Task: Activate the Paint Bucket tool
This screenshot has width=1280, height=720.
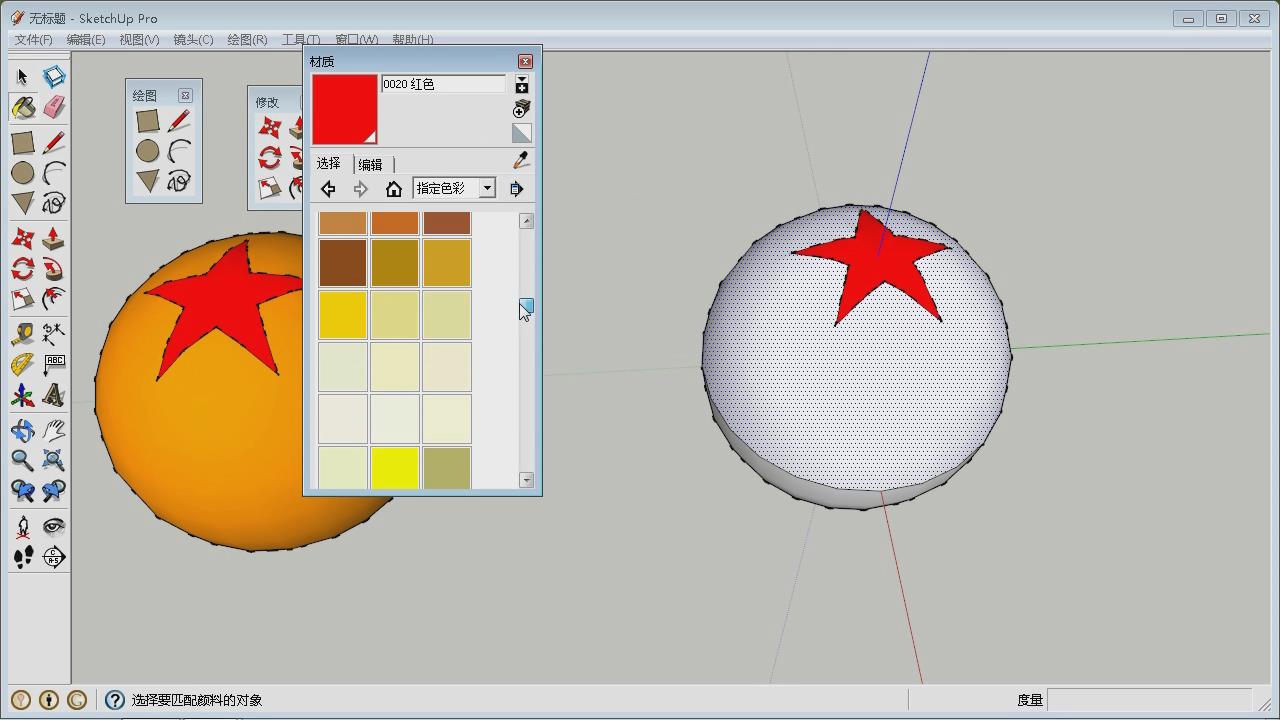Action: pos(22,107)
